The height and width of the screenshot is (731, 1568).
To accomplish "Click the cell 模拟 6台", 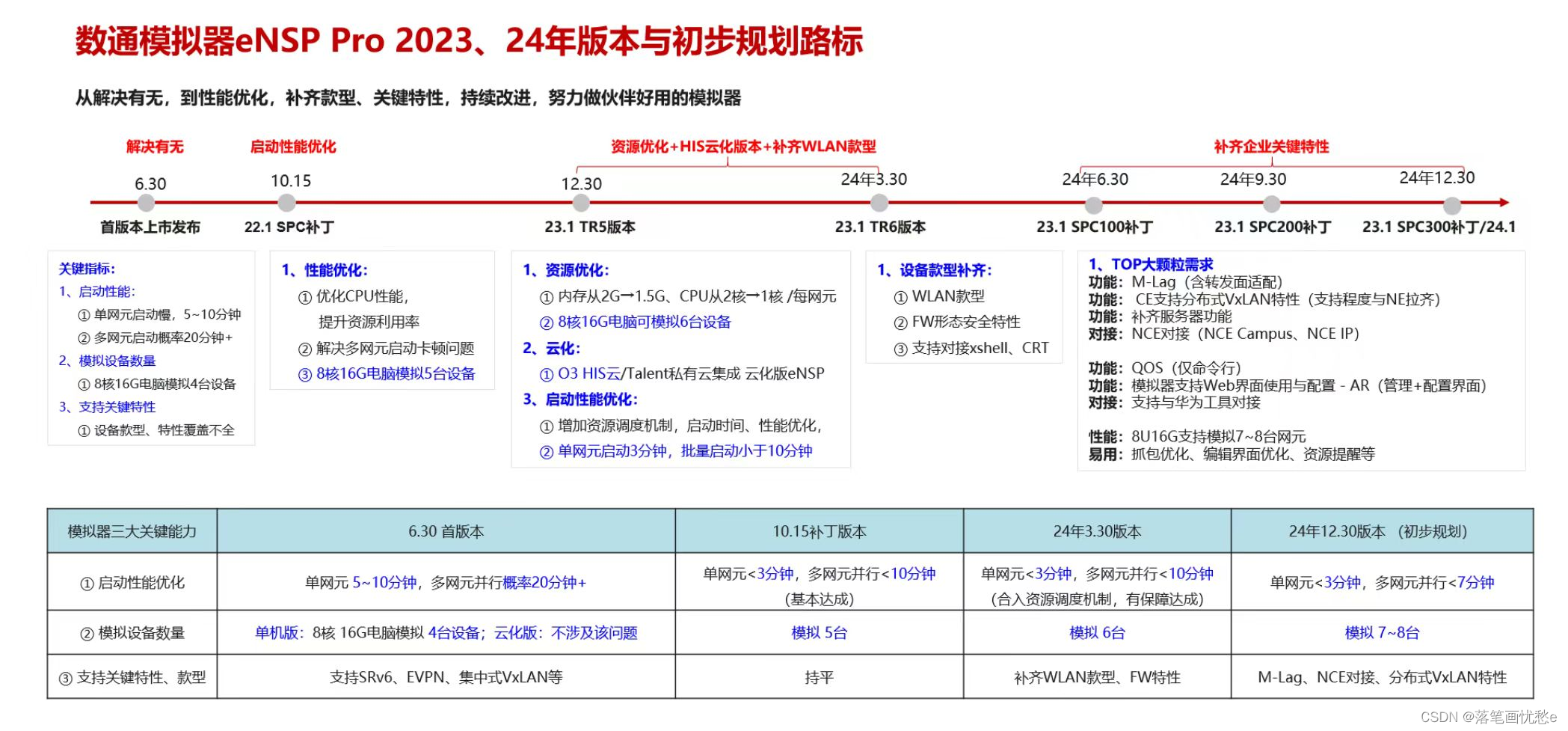I will coord(1098,633).
